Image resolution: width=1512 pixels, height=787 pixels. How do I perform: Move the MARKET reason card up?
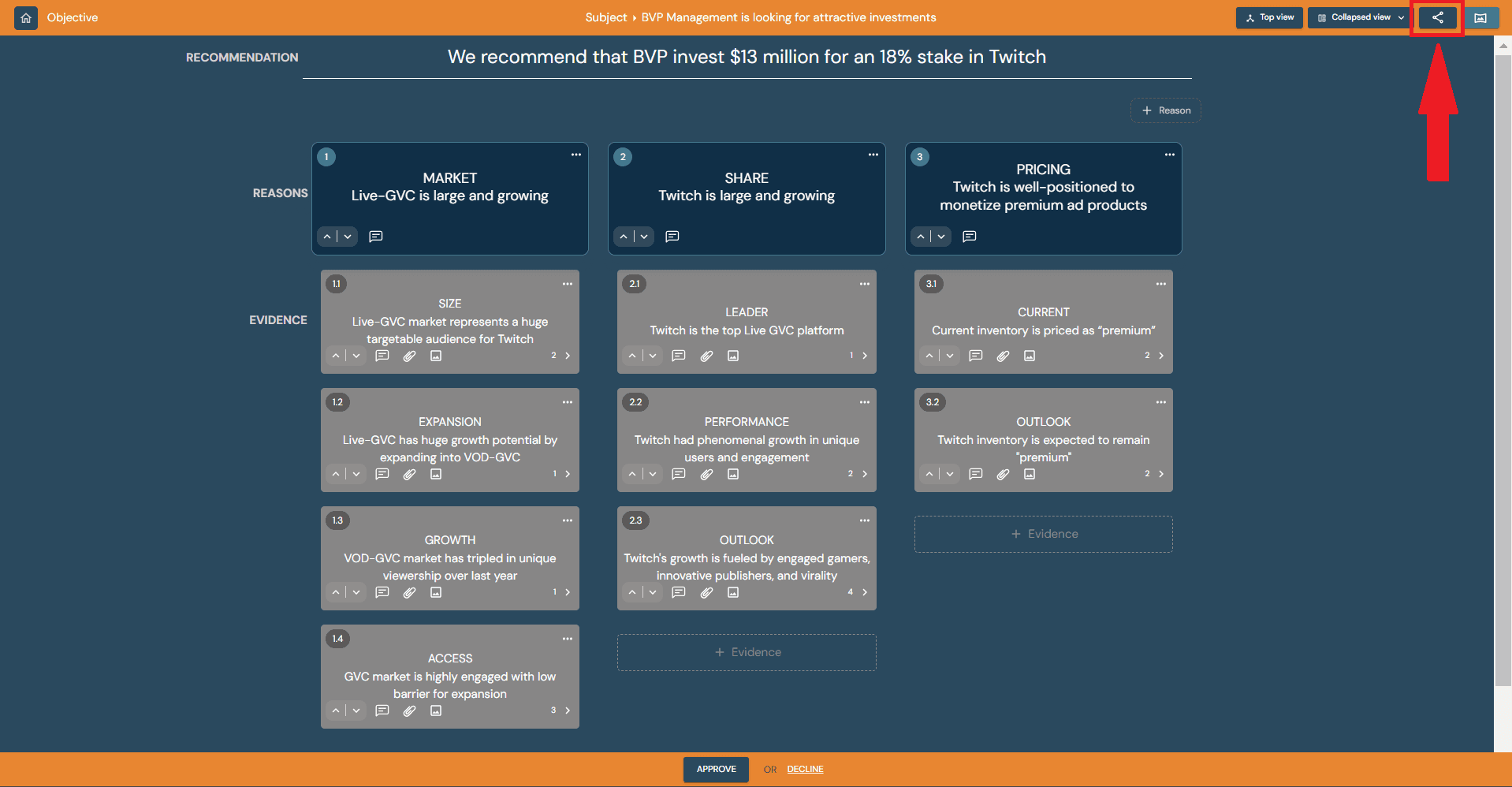(x=327, y=237)
